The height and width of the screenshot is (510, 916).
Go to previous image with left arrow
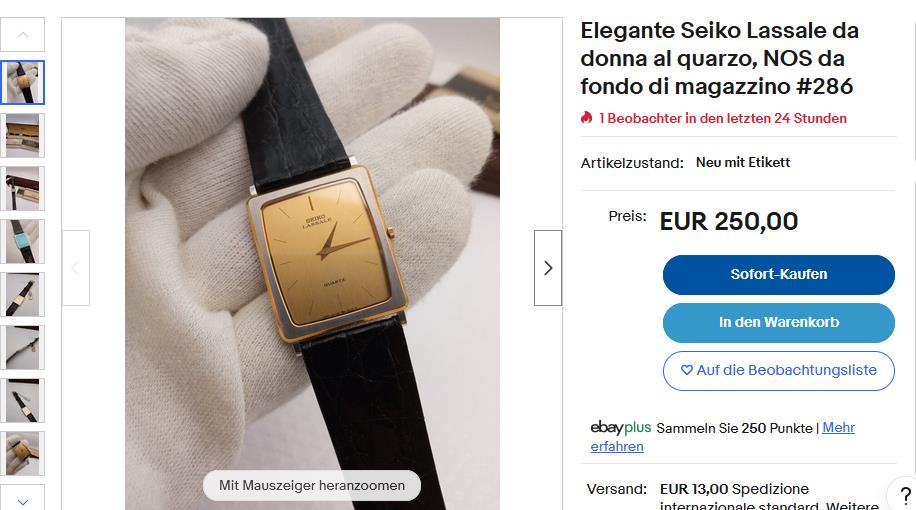pos(76,268)
